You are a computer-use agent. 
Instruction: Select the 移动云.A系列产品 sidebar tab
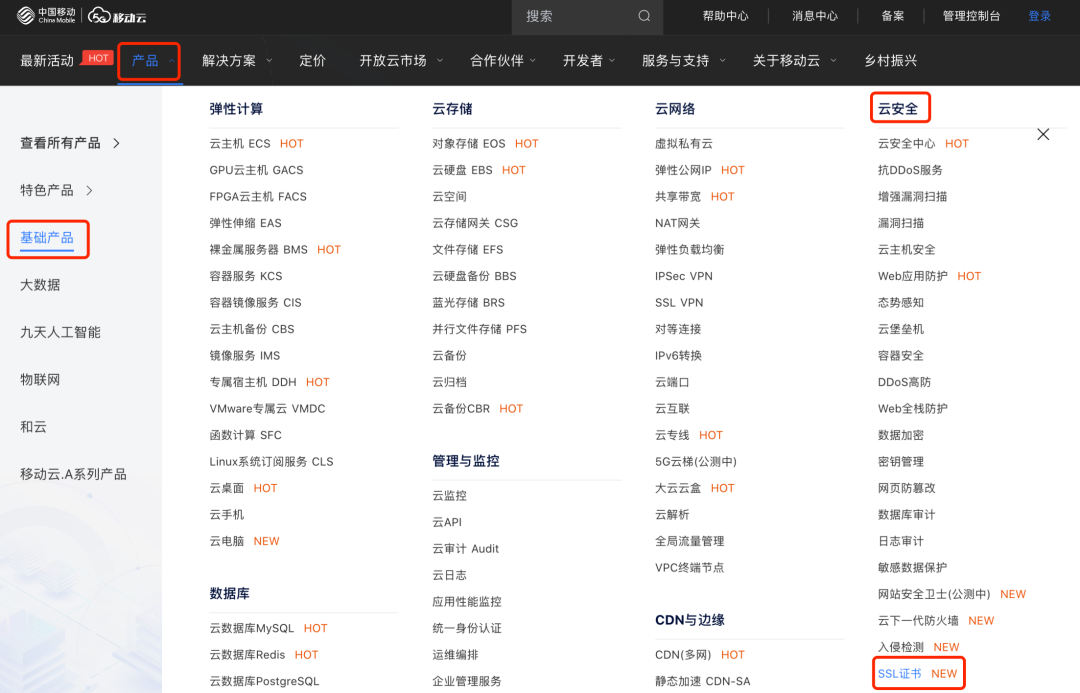(73, 474)
